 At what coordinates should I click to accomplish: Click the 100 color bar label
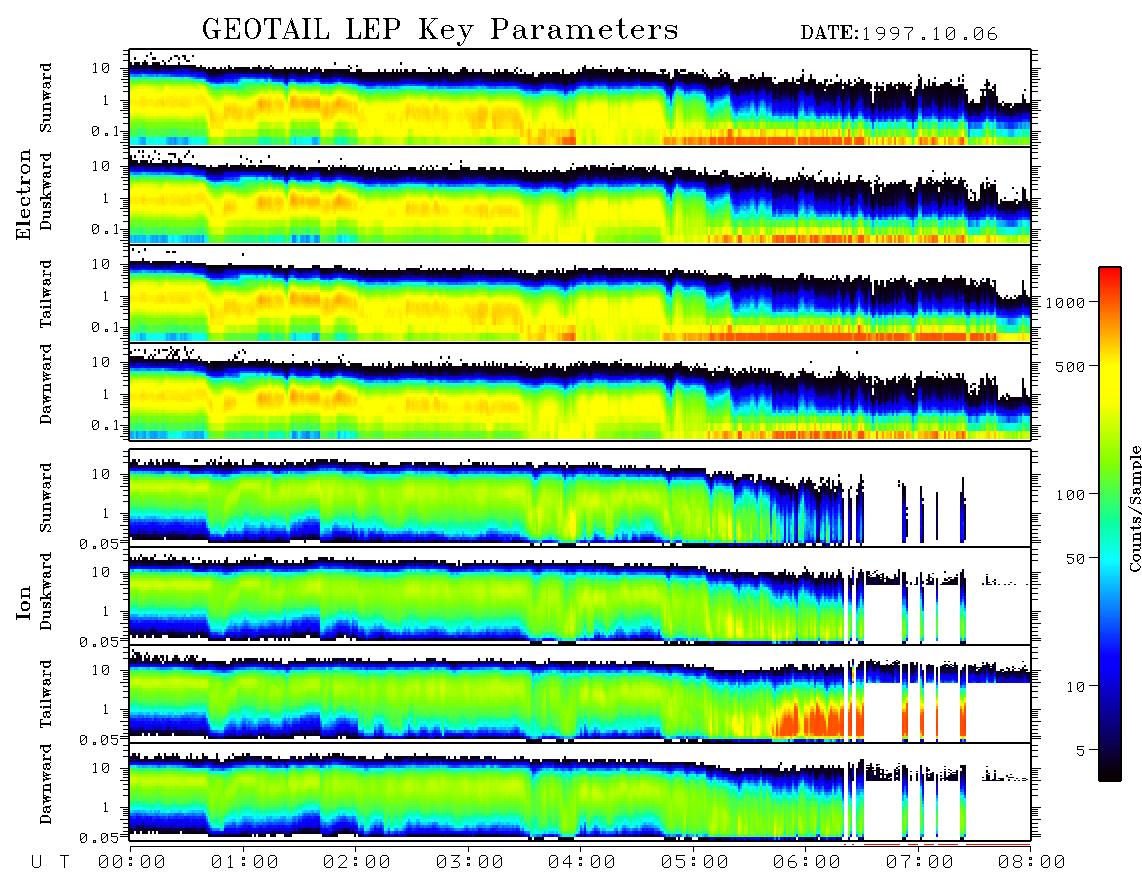coord(1071,495)
